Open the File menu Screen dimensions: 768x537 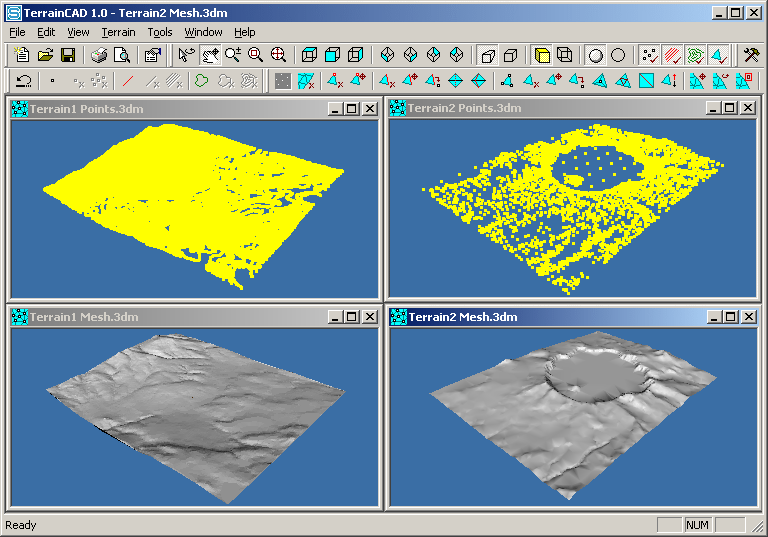coord(17,32)
